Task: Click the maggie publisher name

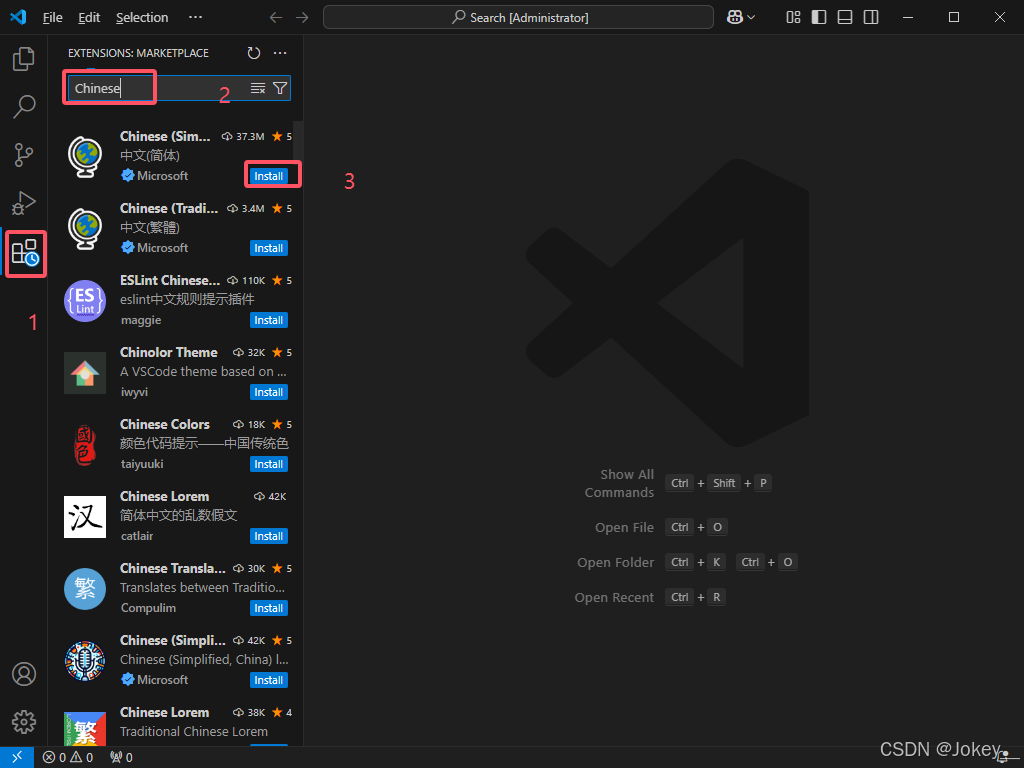Action: [x=141, y=320]
